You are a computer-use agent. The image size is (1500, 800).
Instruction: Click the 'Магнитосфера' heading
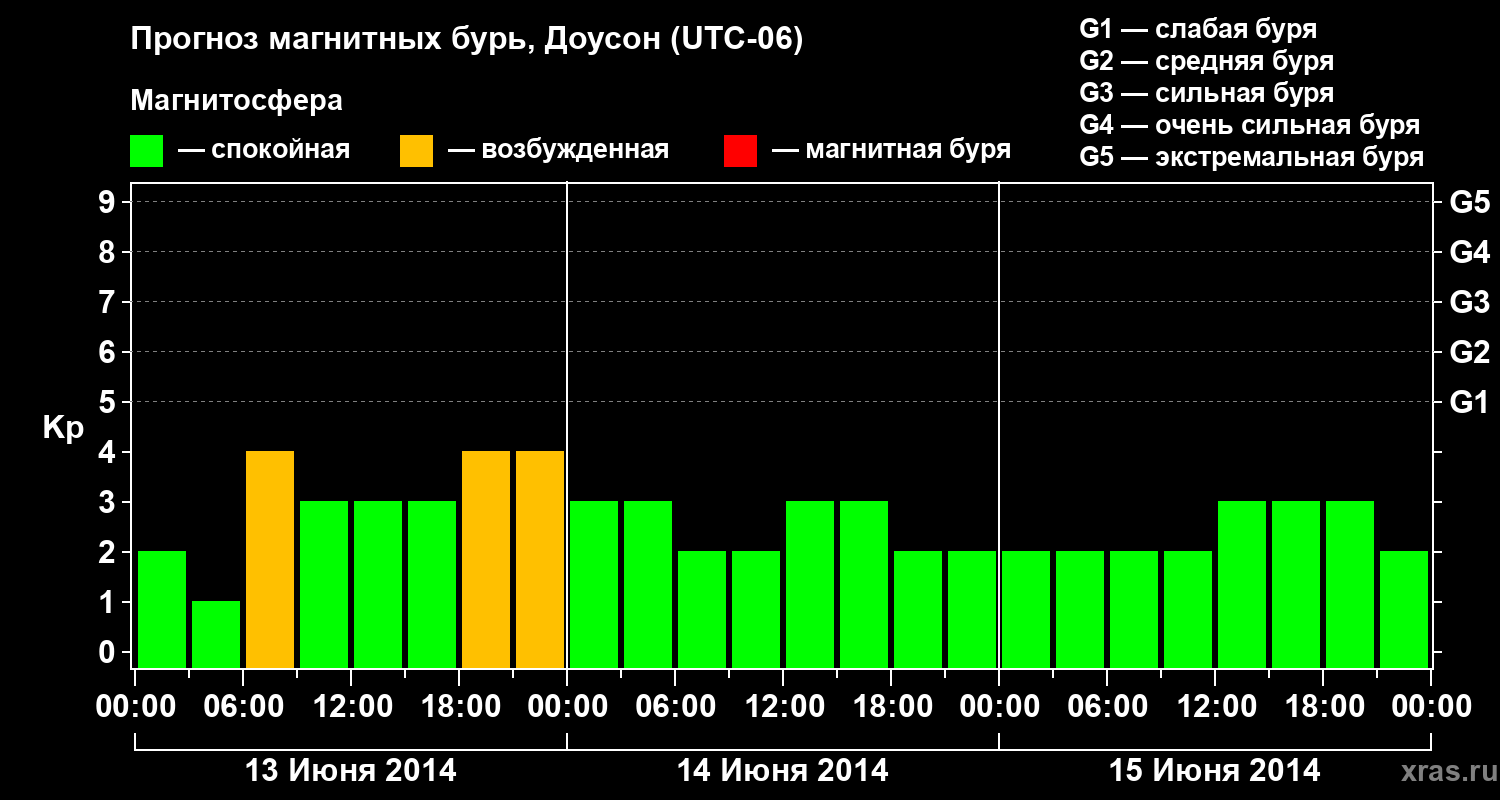click(236, 101)
